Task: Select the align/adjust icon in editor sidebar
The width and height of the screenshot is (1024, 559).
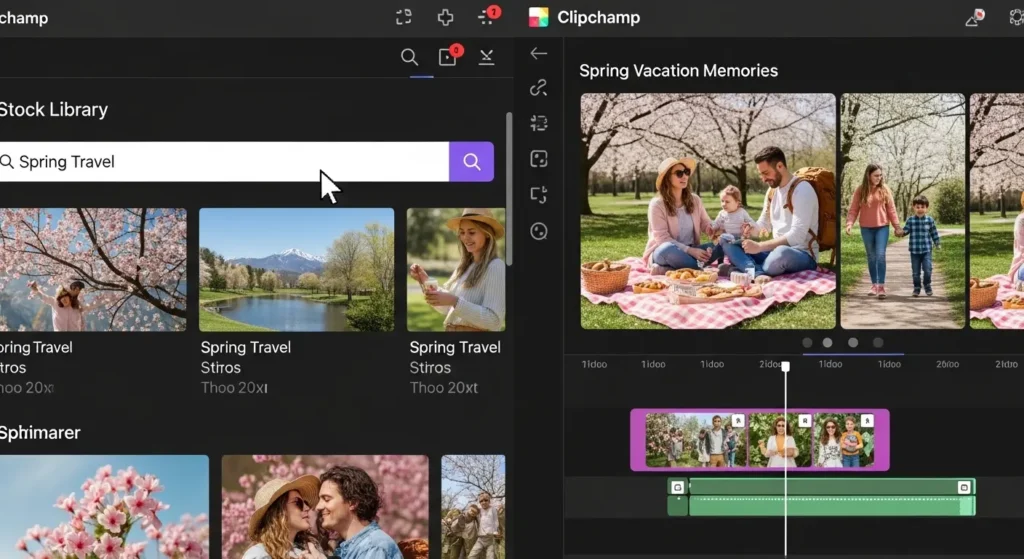Action: coord(539,123)
